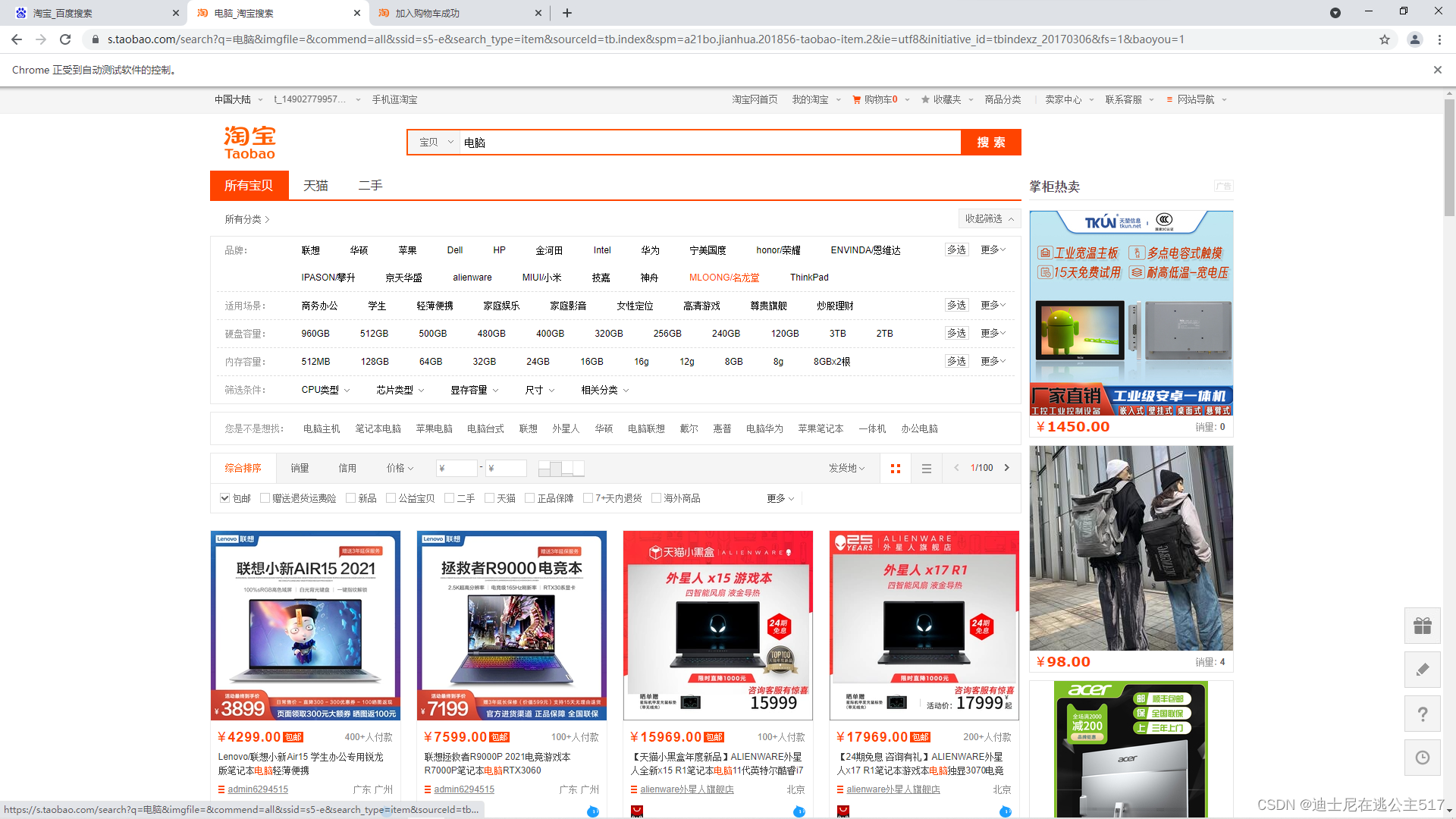The width and height of the screenshot is (1456, 819).
Task: Sort by 综合排序
Action: (x=243, y=469)
